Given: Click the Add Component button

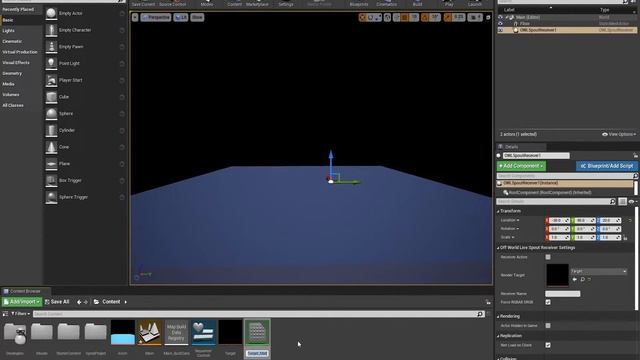Looking at the screenshot, I should [x=521, y=166].
